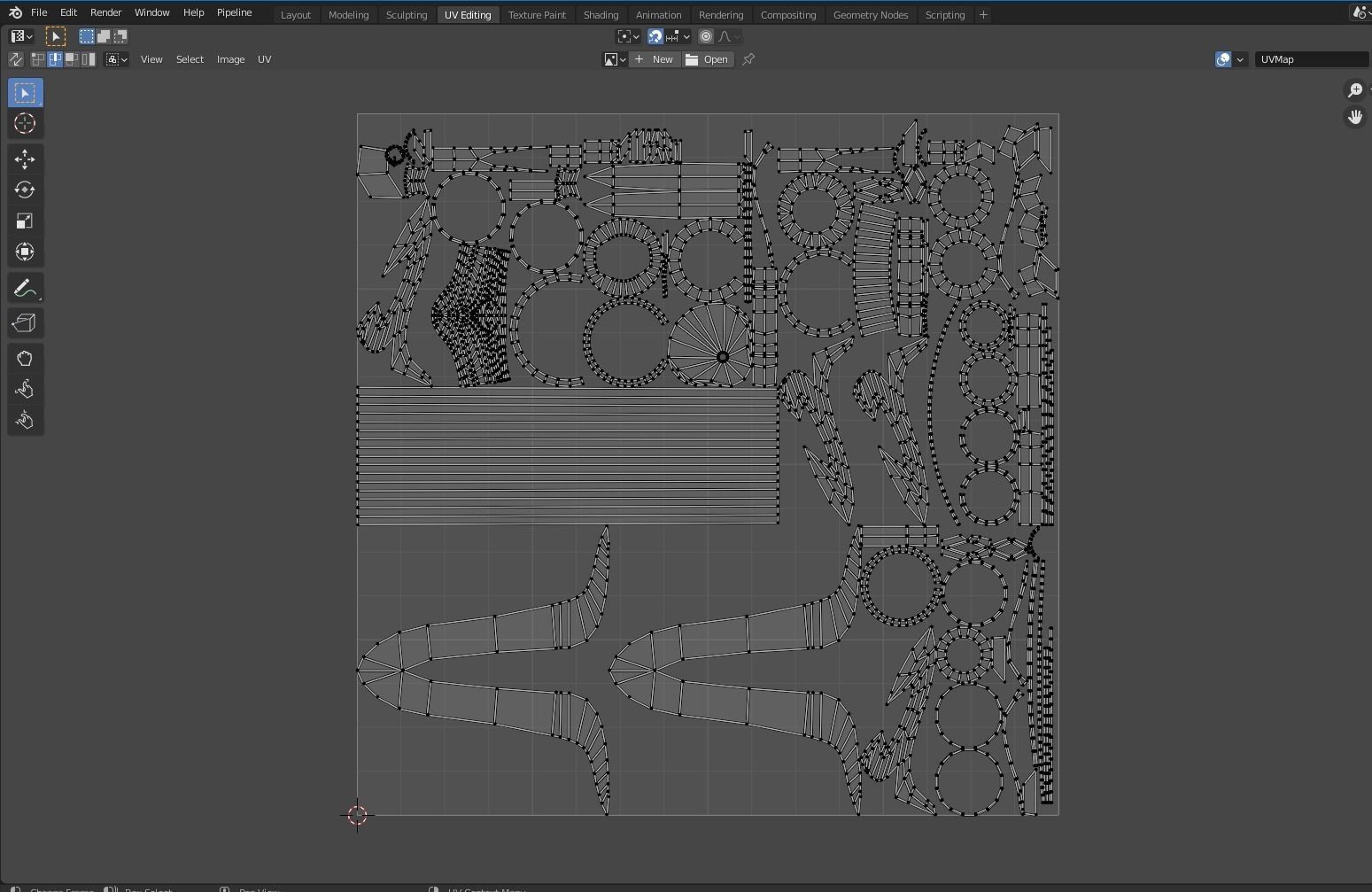The width and height of the screenshot is (1372, 892).
Task: Switch to the Sculpting workspace tab
Action: pos(407,15)
